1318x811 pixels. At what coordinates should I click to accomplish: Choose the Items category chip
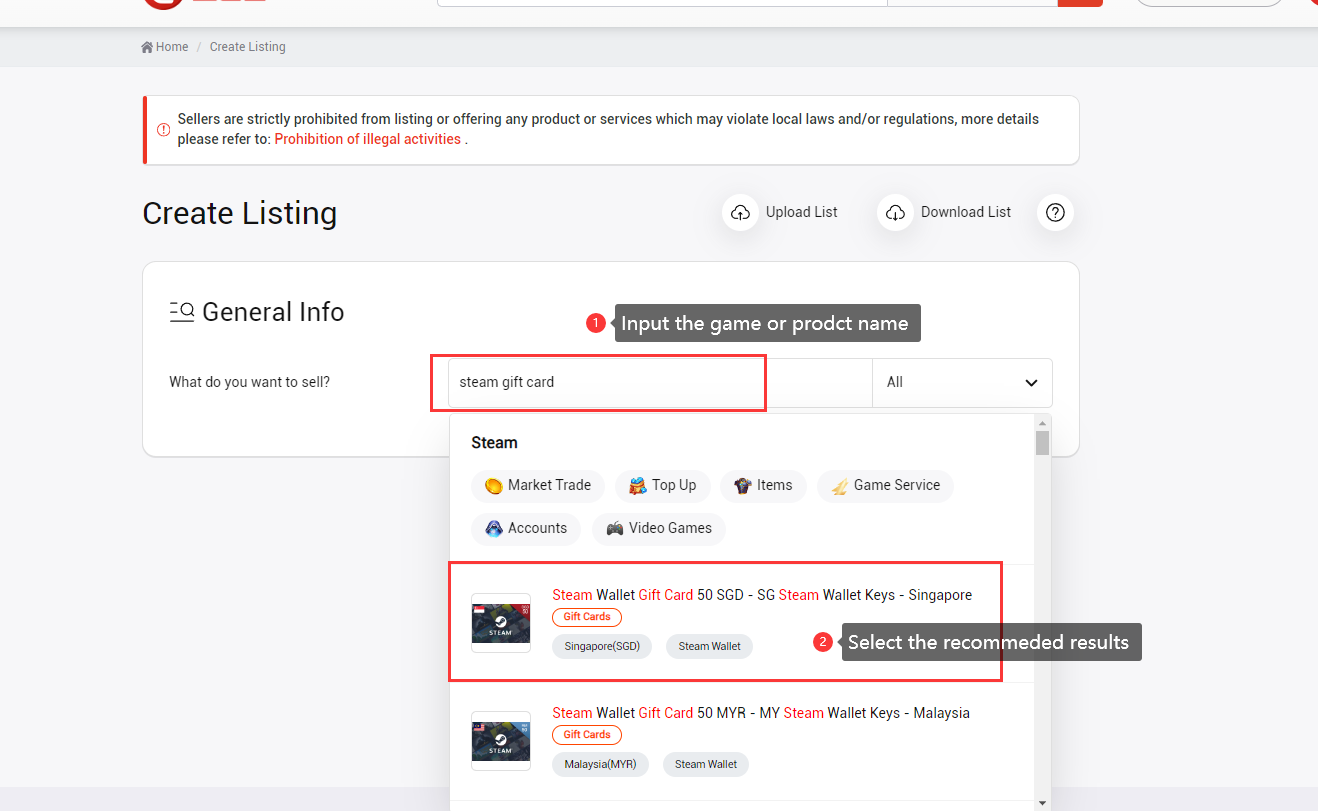tap(763, 486)
